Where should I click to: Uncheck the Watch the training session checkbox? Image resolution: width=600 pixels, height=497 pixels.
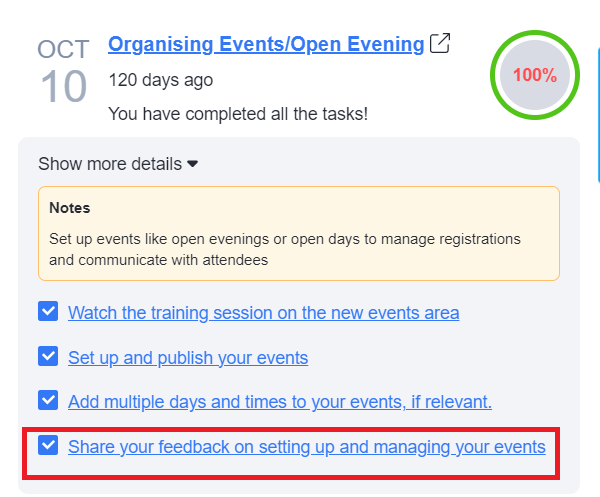48,312
